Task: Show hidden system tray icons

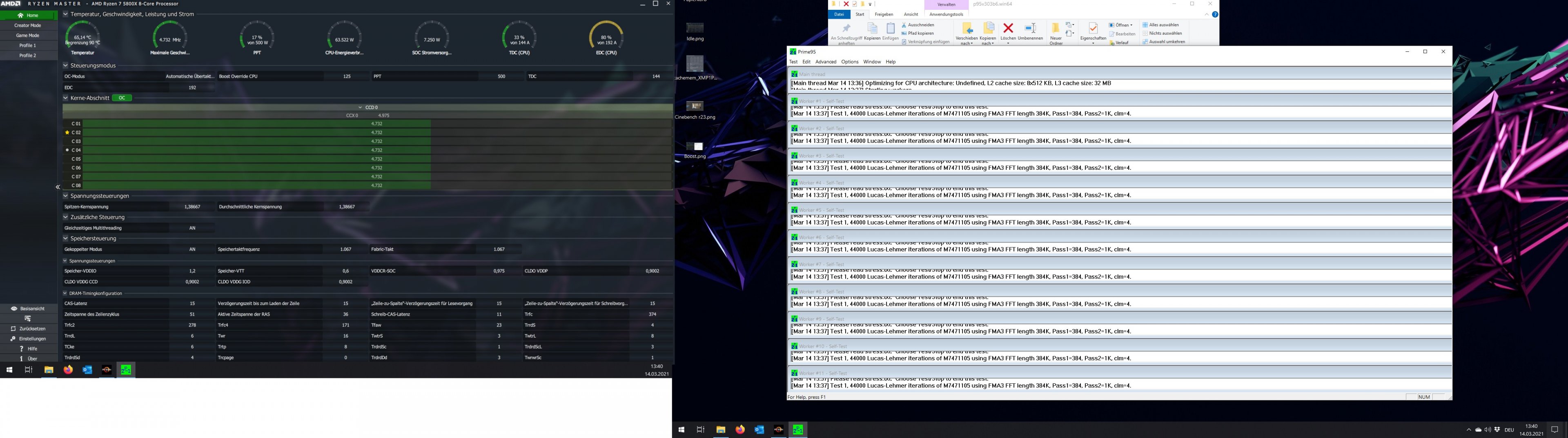Action: (x=1469, y=429)
